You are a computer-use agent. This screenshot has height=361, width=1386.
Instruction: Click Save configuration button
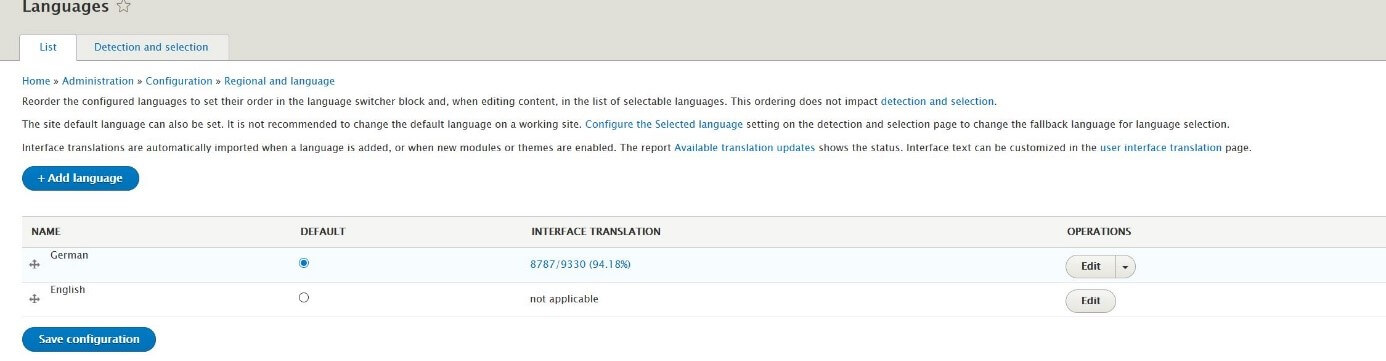[89, 339]
